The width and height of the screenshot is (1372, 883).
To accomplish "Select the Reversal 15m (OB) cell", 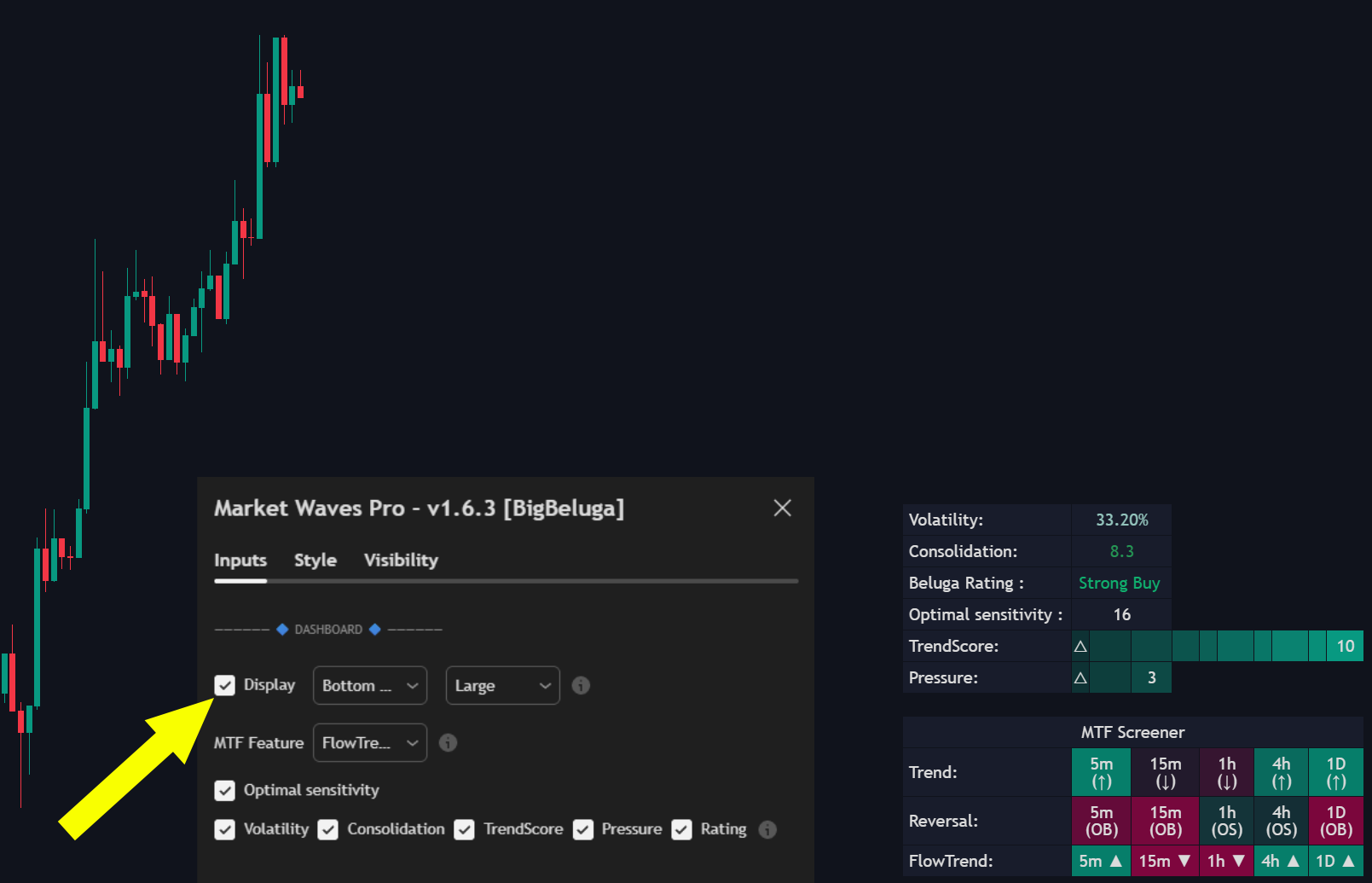I will point(1166,821).
